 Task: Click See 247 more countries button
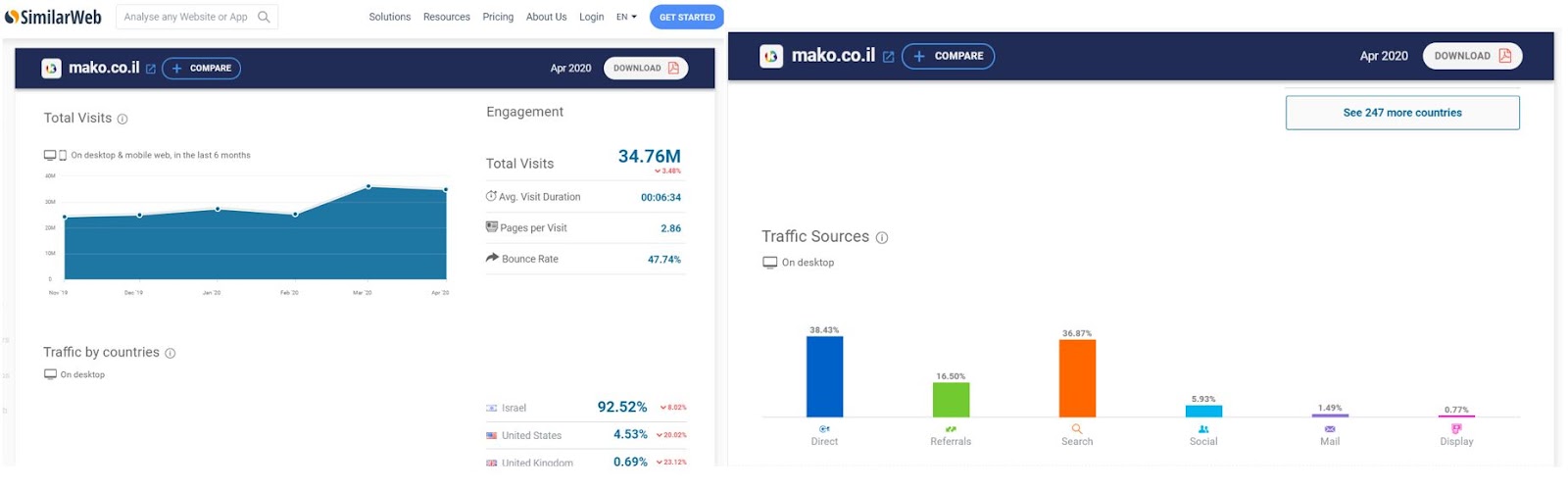tap(1402, 113)
